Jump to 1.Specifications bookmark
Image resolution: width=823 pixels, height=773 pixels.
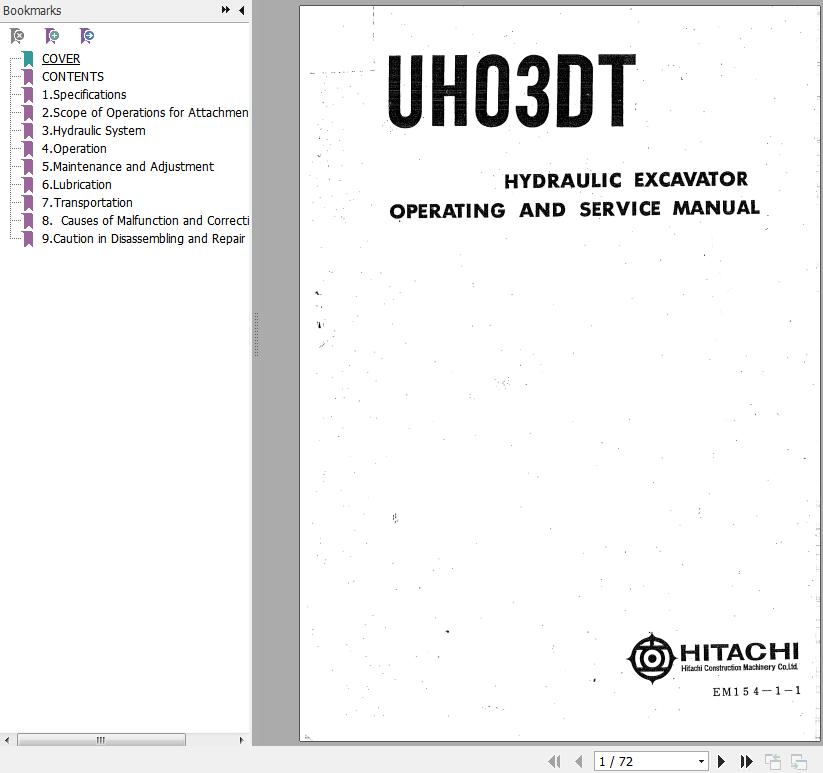pyautogui.click(x=84, y=94)
